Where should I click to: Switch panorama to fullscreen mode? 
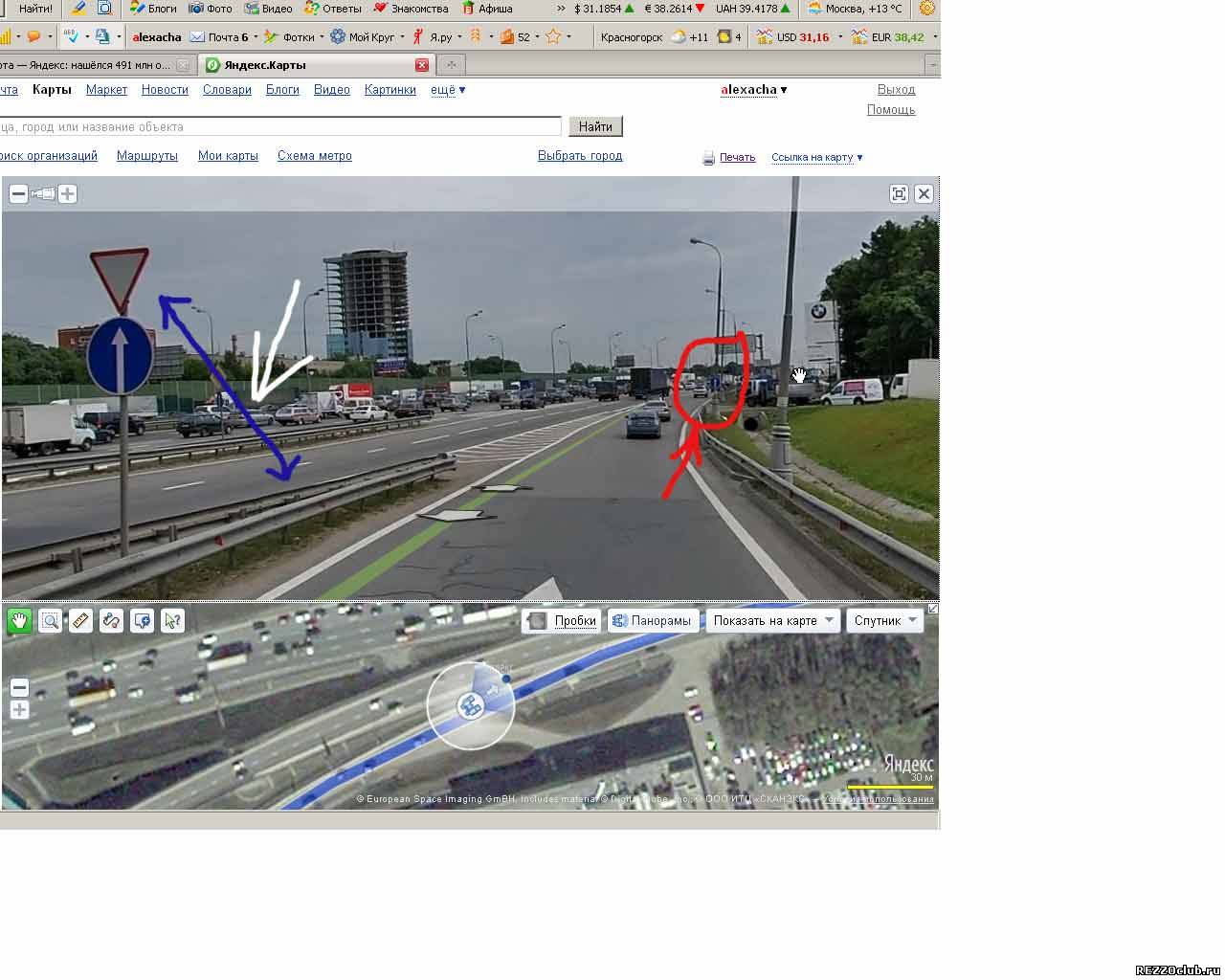click(899, 194)
